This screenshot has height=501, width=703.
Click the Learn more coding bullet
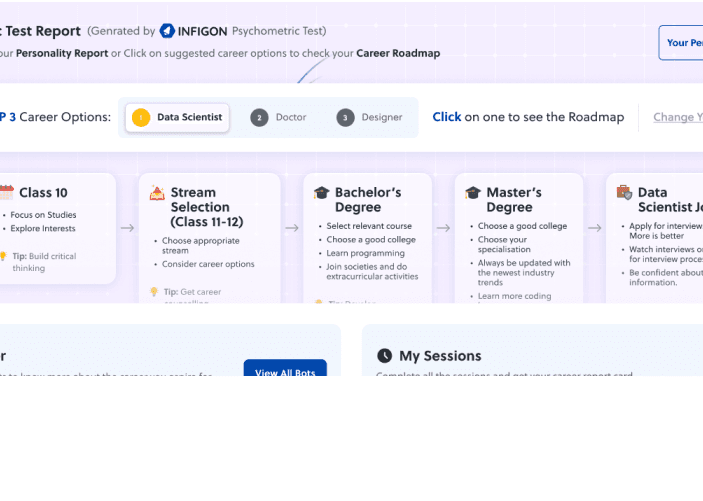[514, 296]
